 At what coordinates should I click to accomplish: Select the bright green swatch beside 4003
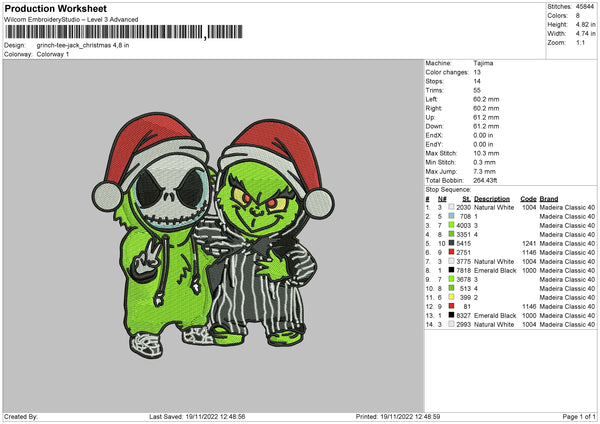[x=451, y=225]
